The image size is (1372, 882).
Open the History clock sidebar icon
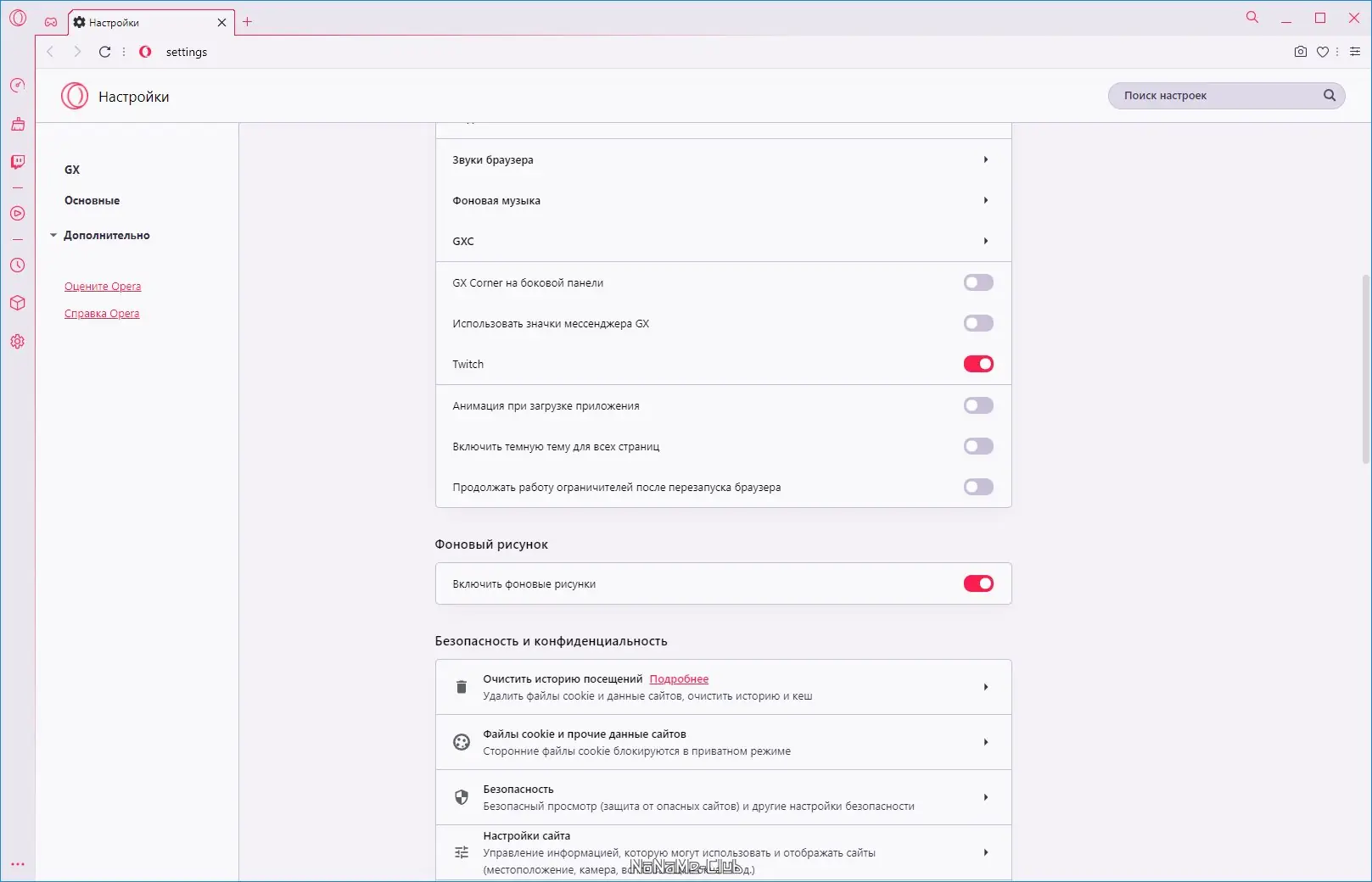point(18,265)
